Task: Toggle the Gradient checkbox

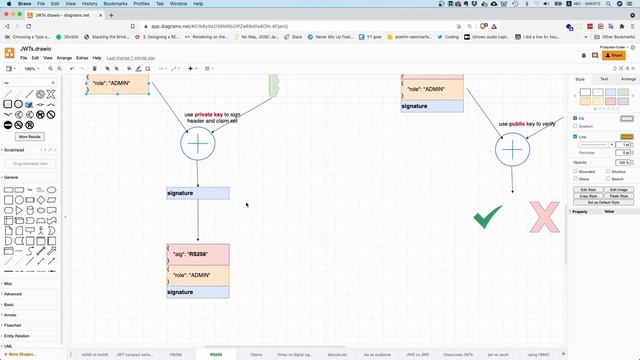Action: tap(575, 126)
